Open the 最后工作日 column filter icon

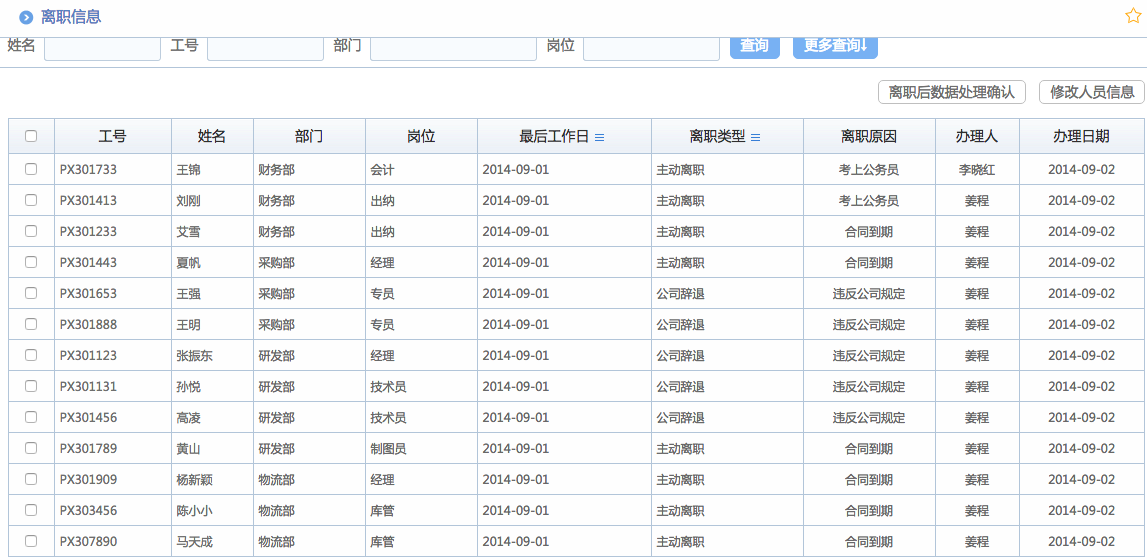[600, 137]
